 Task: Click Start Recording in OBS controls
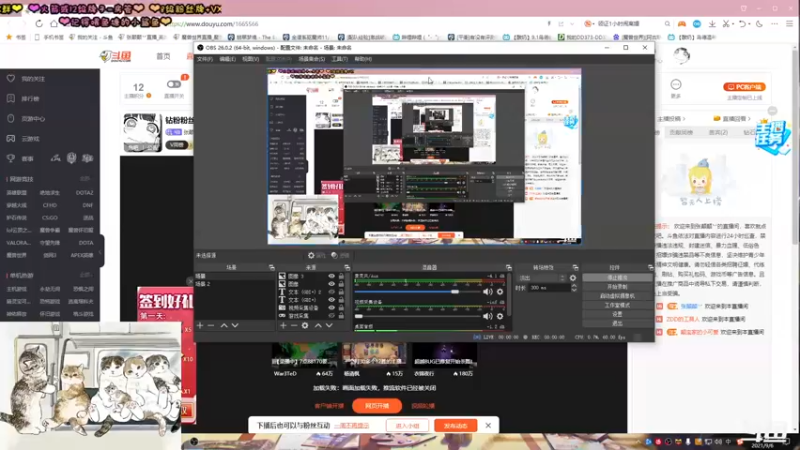point(617,287)
